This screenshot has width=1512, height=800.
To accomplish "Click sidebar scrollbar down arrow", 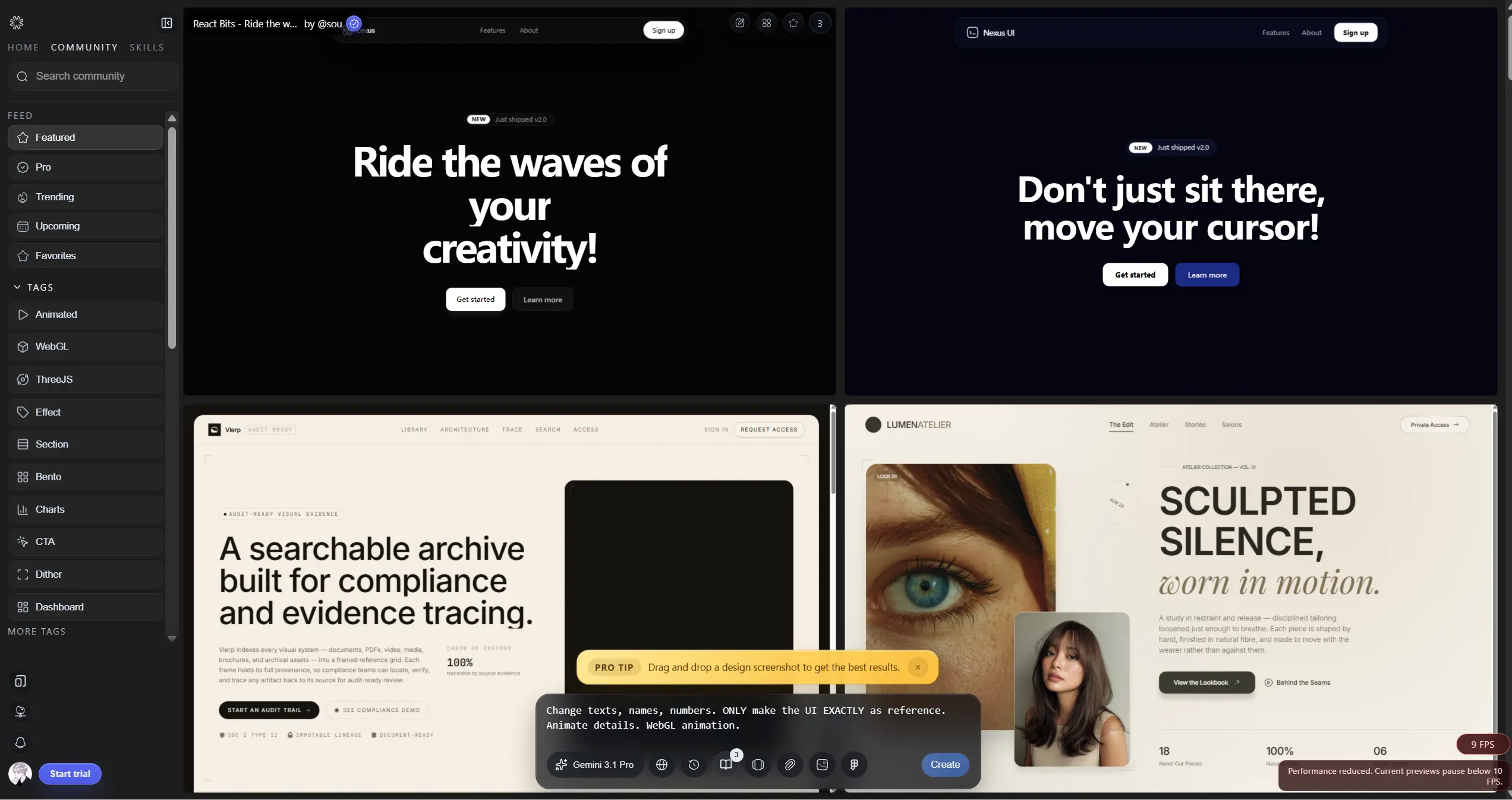I will pos(172,638).
